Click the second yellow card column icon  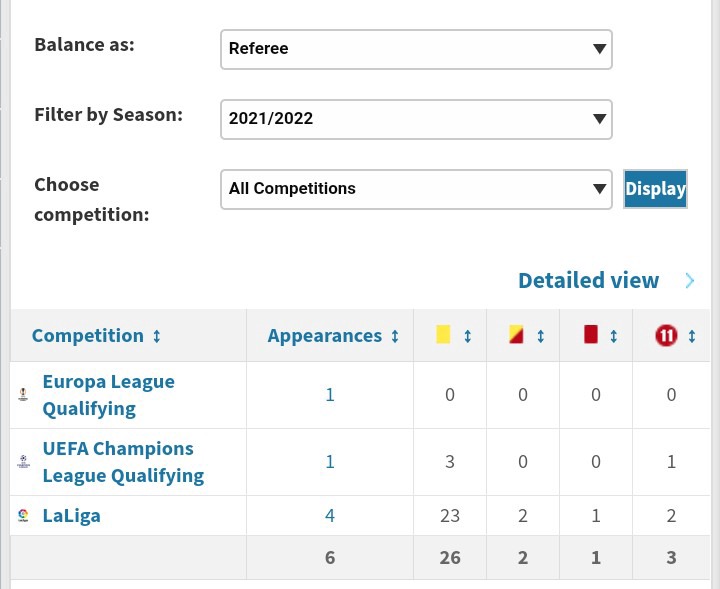pyautogui.click(x=516, y=335)
